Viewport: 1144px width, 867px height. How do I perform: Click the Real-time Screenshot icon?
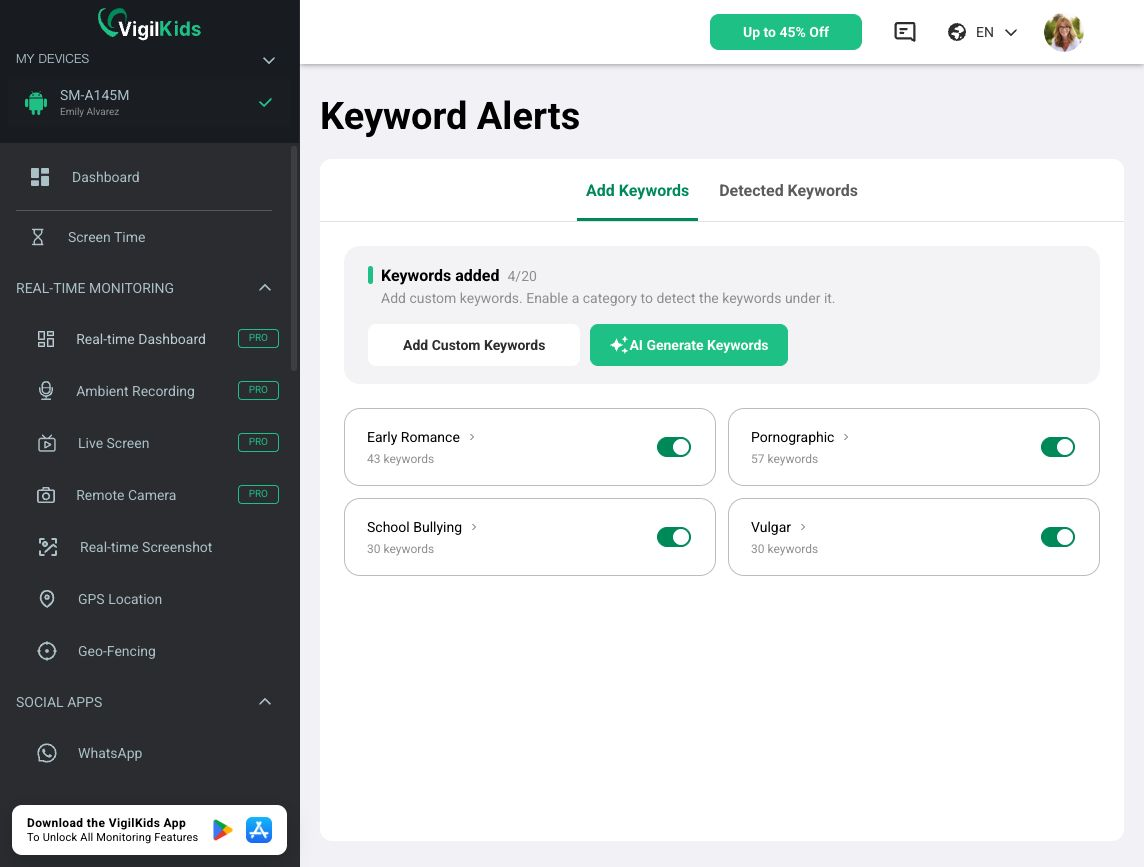(x=47, y=547)
